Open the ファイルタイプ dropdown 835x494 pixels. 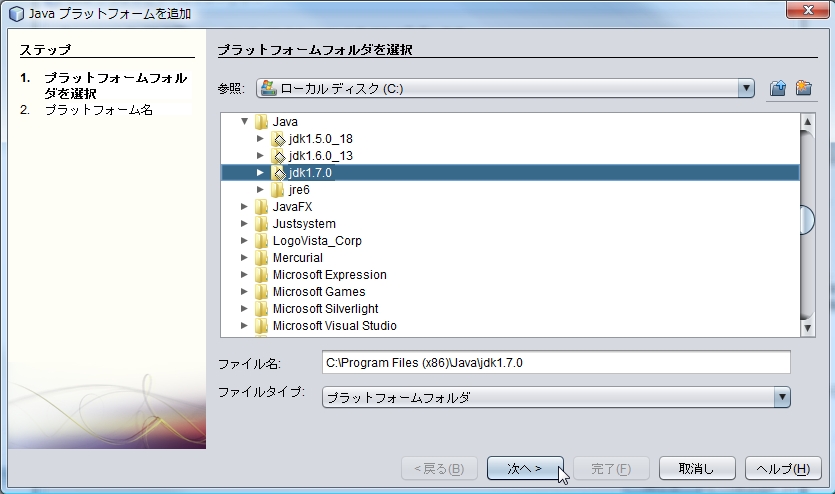click(x=782, y=398)
